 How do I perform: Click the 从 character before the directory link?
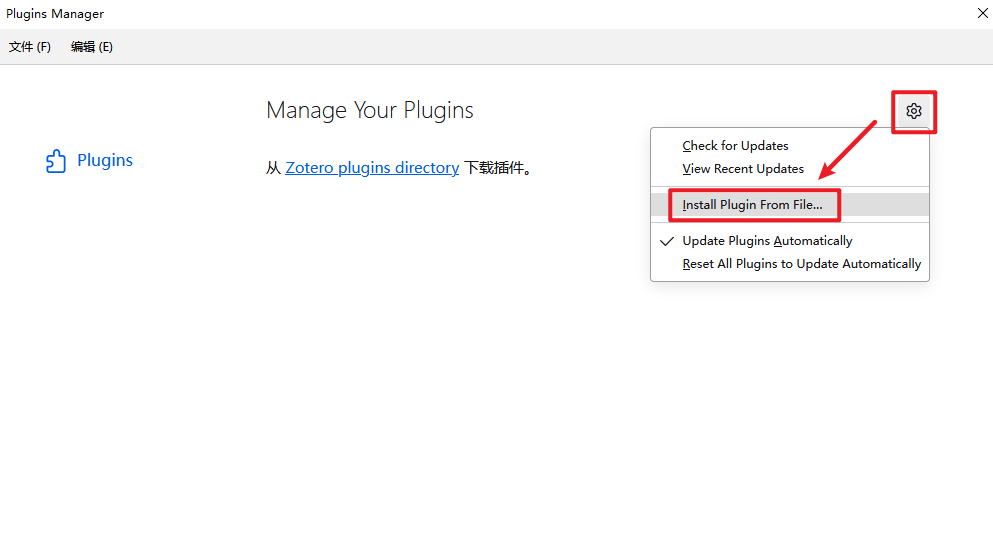point(273,168)
